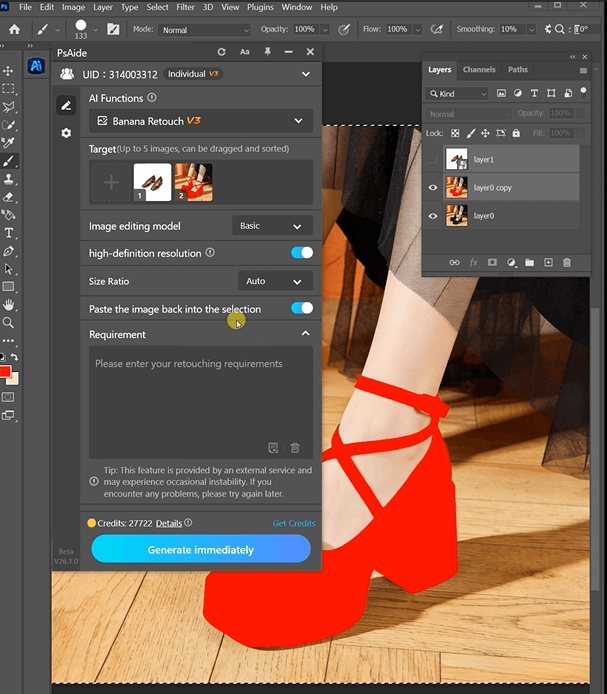Screen dimensions: 607x694
Task: Open the layer Kind filter dropdown
Action: point(456,93)
